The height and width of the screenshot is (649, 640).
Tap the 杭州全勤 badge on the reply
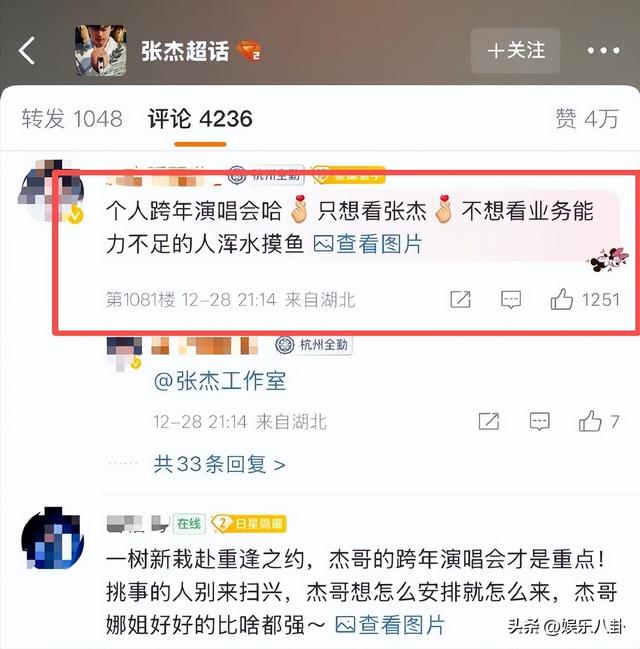[314, 345]
